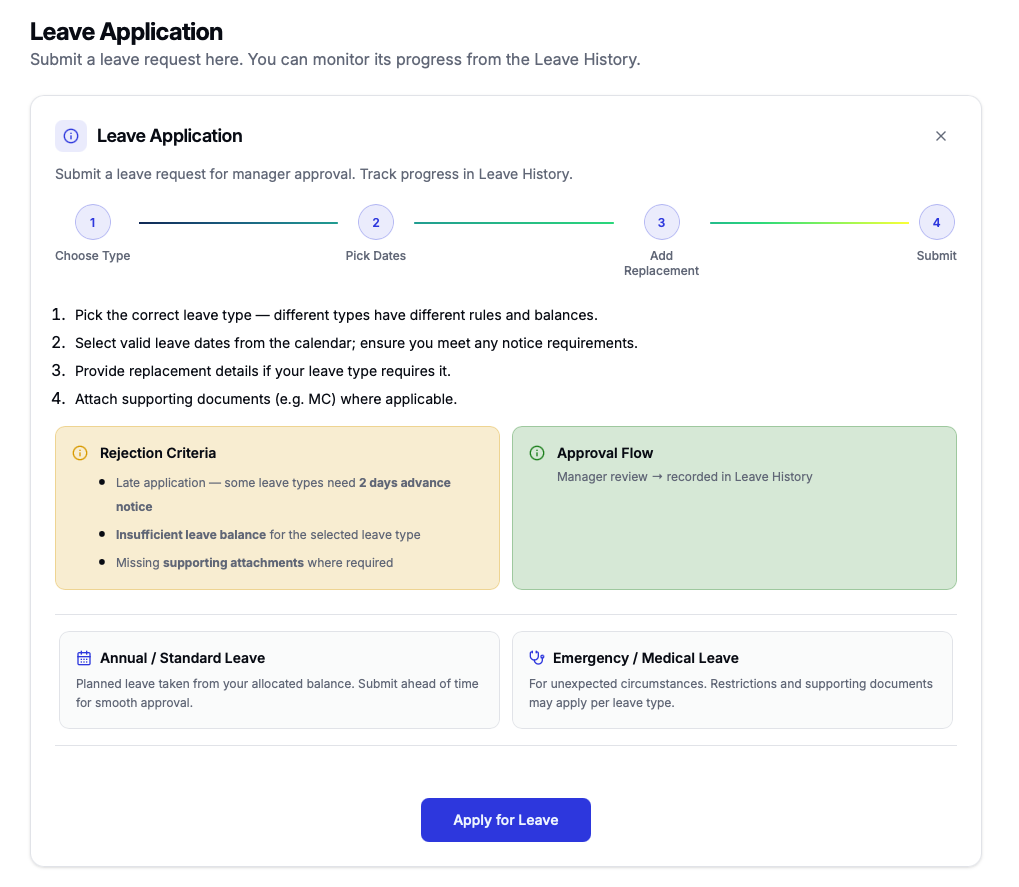Click instruction 'Attach supporting documents'
The image size is (1019, 887).
coord(266,399)
